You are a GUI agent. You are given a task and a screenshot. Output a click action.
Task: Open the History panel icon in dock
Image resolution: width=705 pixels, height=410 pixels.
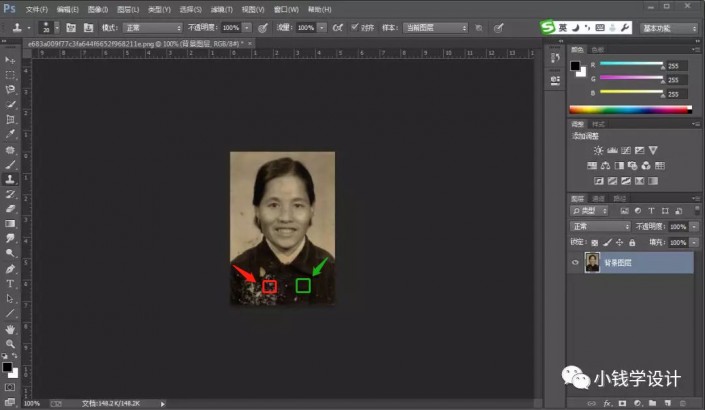555,58
